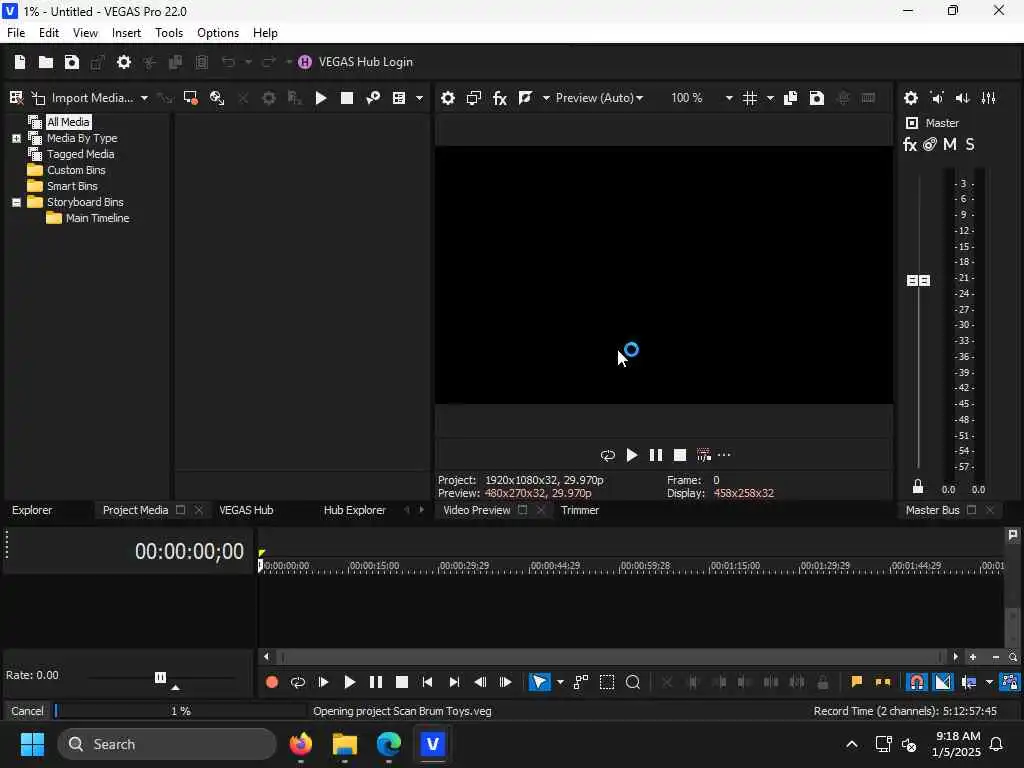Toggle the Split Screen View icon
Viewport: 1024px width, 768px height.
coord(526,98)
